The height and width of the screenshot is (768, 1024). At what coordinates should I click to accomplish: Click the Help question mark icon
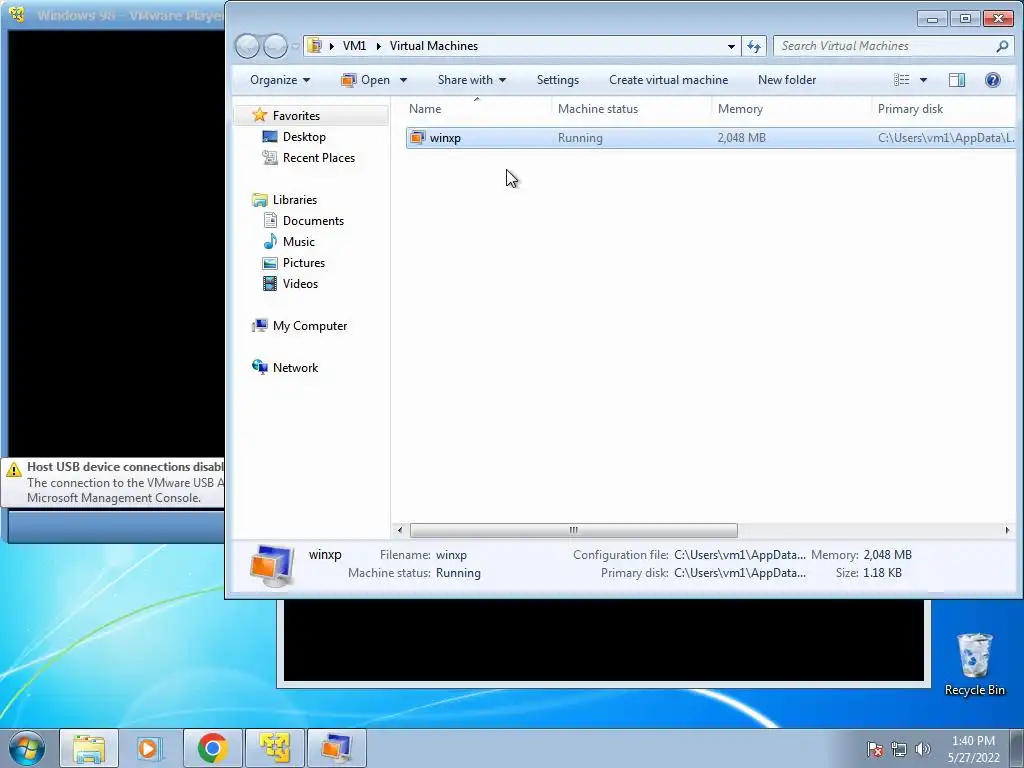tap(992, 80)
